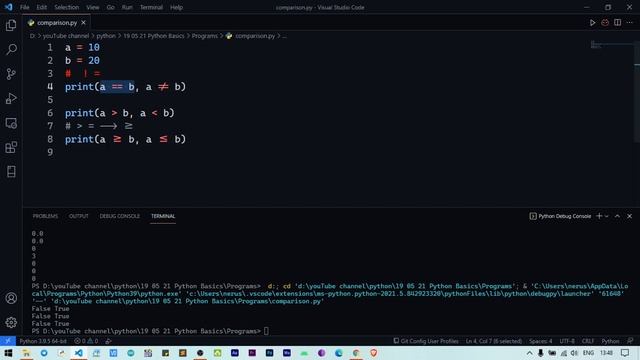Select the comparison.py editor tab
The height and width of the screenshot is (360, 640).
tap(57, 23)
